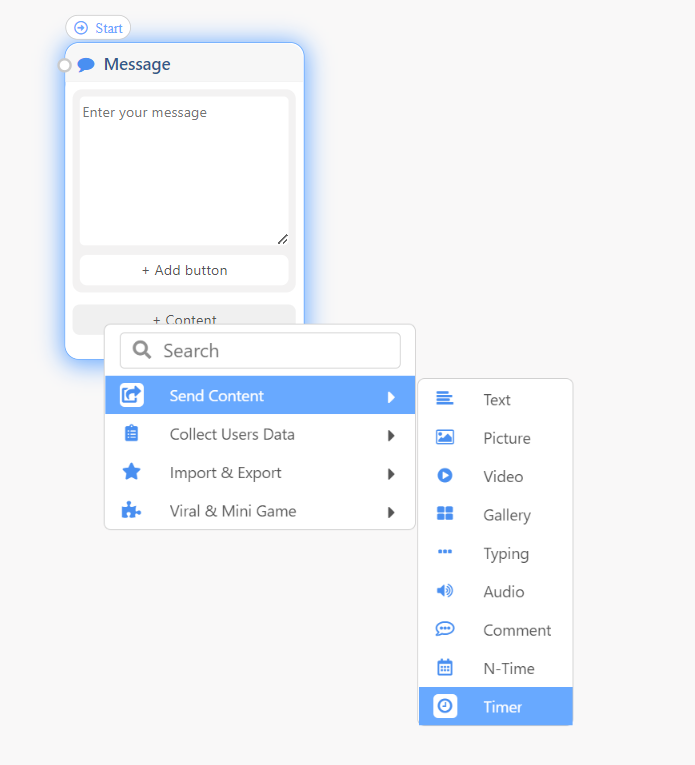Click the Text lines icon
The image size is (695, 765).
point(444,398)
